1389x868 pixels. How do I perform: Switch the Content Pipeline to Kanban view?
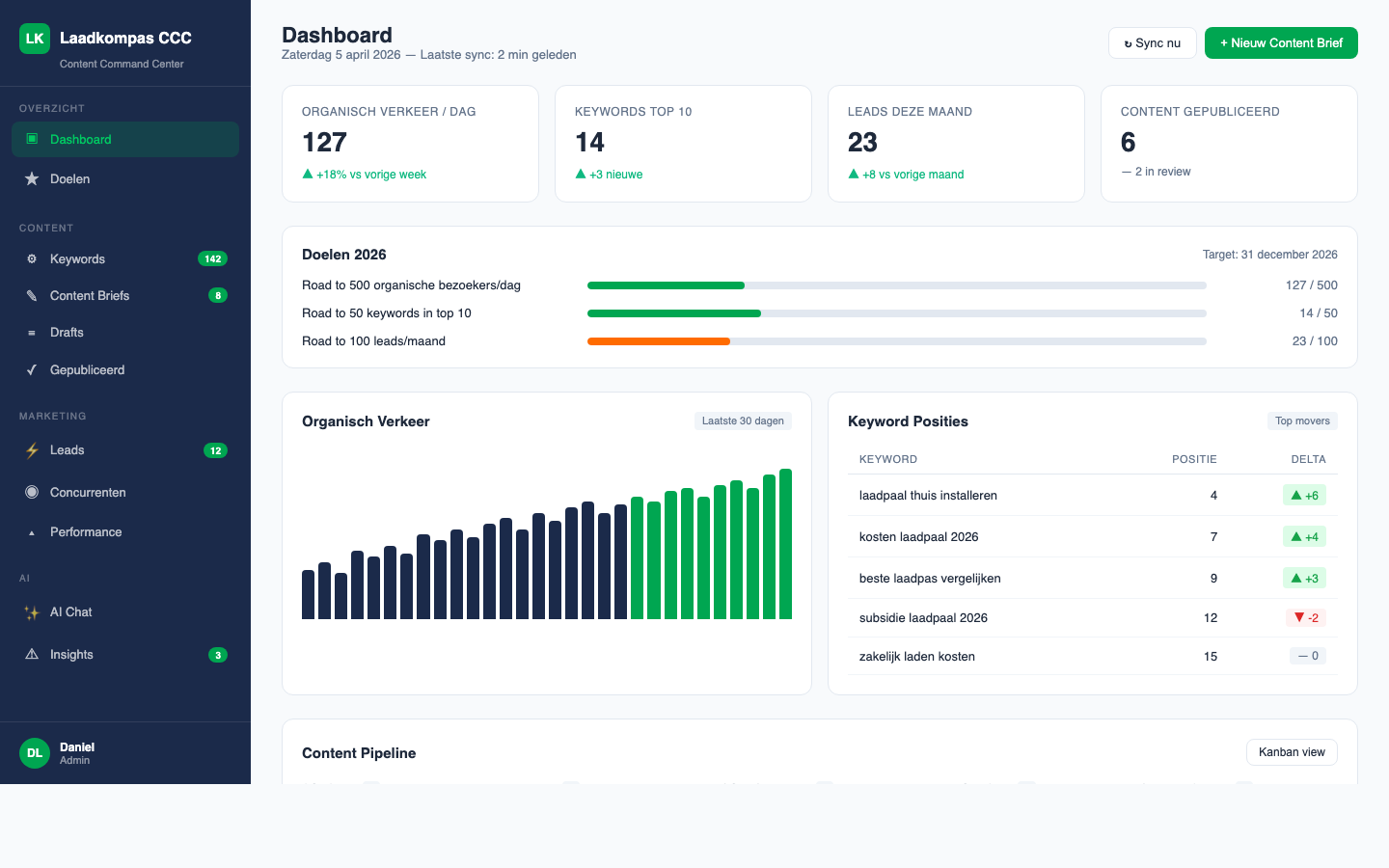(1292, 752)
